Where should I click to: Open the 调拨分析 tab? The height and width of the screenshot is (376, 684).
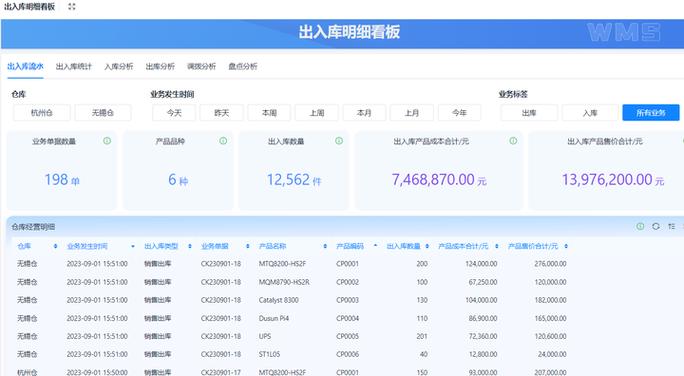tap(202, 66)
